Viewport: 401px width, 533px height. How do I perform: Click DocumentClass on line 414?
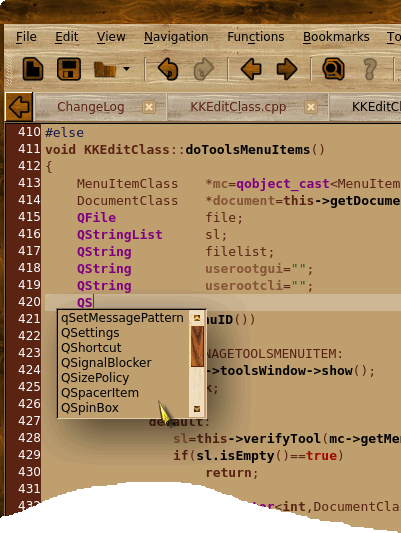coord(127,201)
